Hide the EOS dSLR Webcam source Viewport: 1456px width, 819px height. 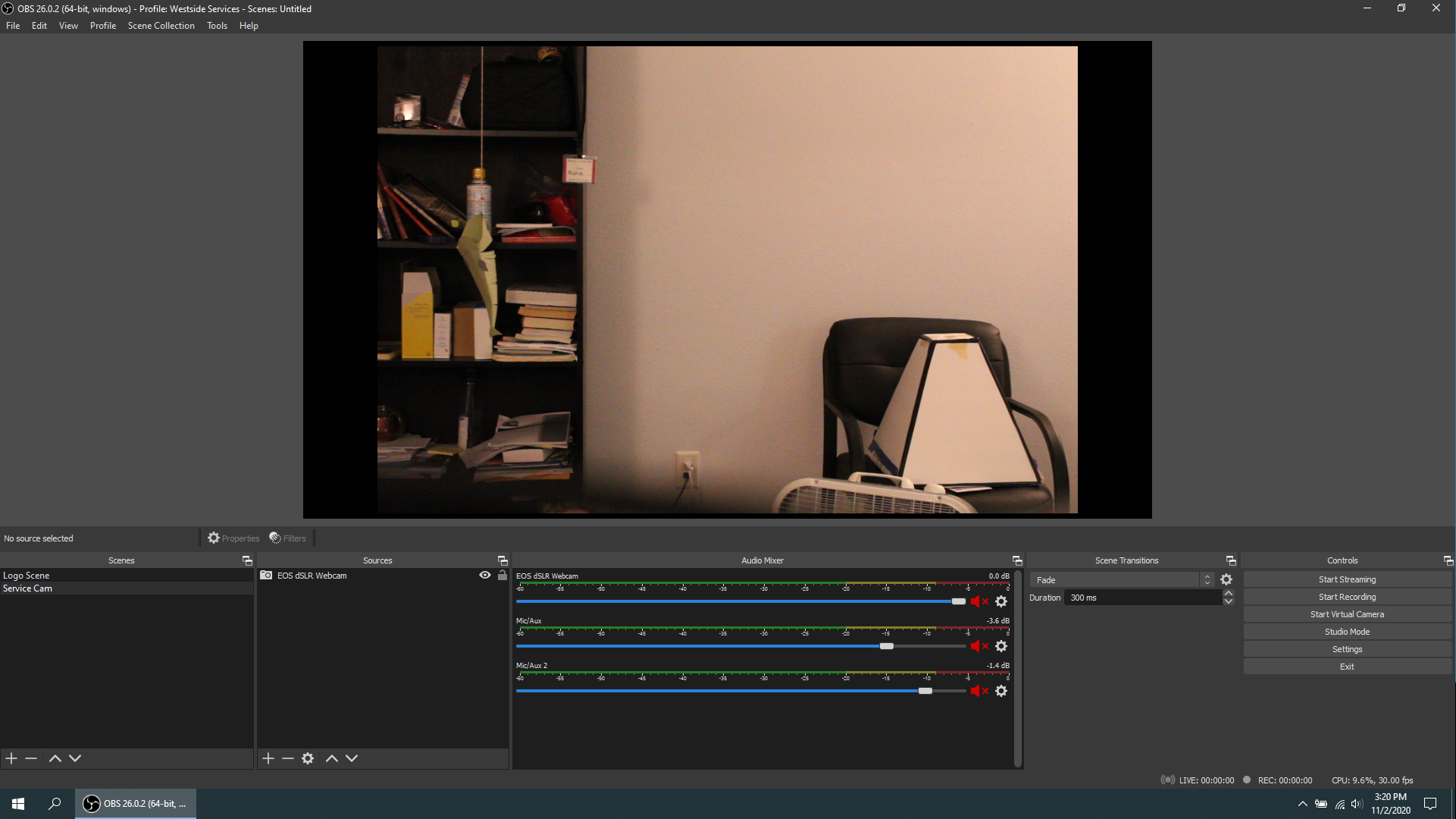[484, 575]
